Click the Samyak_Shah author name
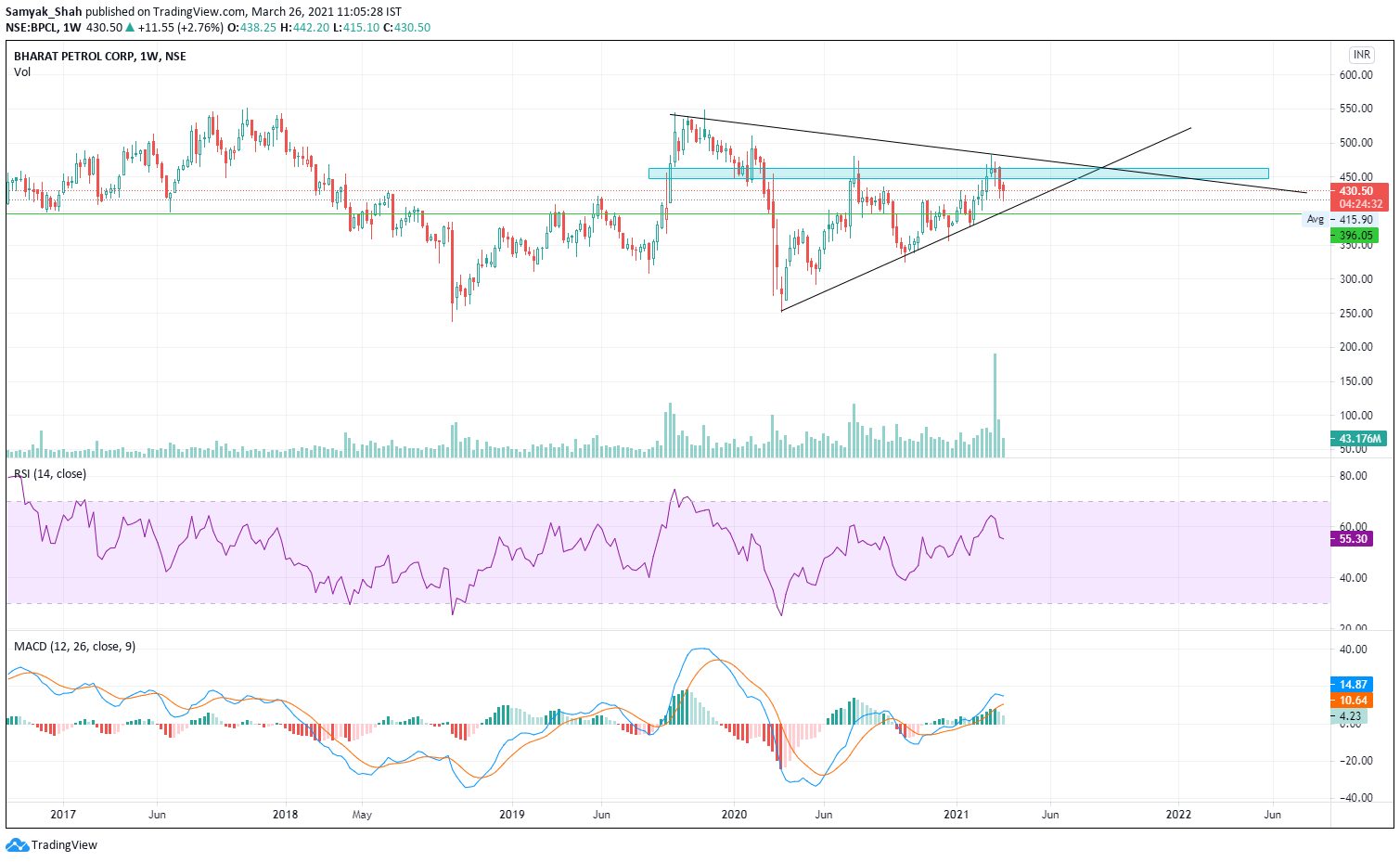The height and width of the screenshot is (862, 1400). (x=44, y=12)
